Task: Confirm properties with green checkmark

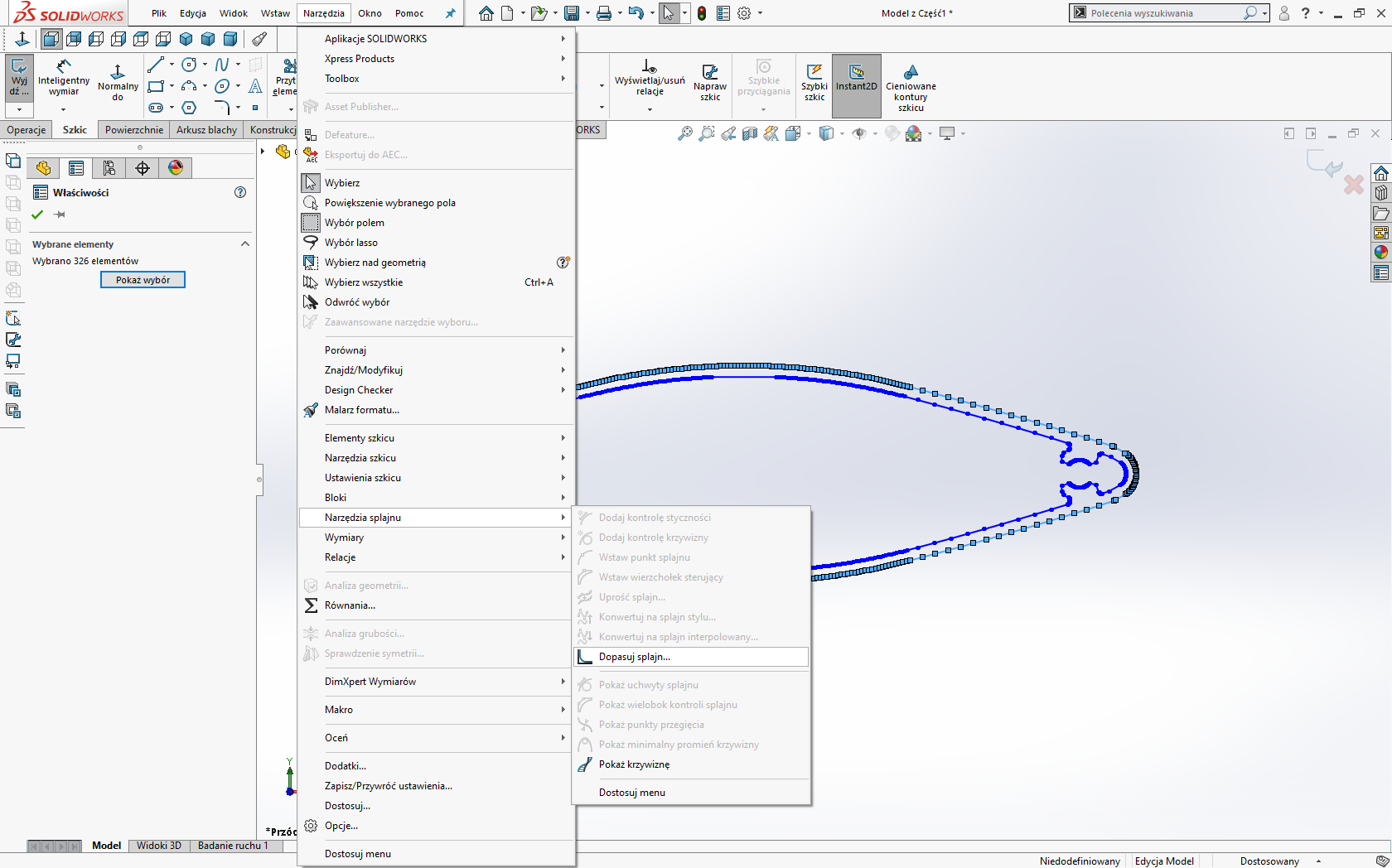Action: pyautogui.click(x=36, y=215)
